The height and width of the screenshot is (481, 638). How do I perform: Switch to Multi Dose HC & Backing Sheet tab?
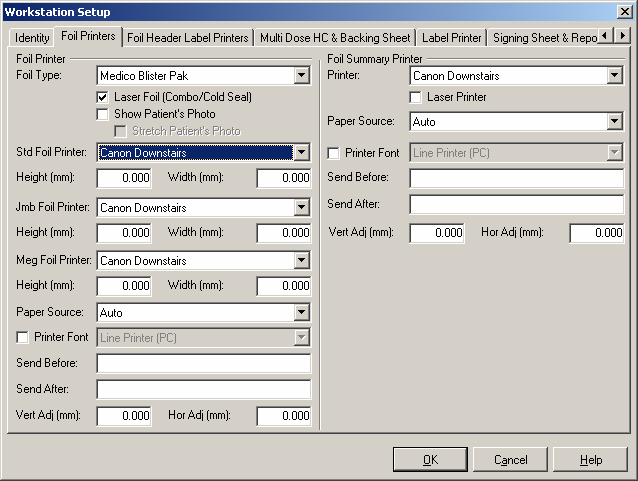(334, 38)
